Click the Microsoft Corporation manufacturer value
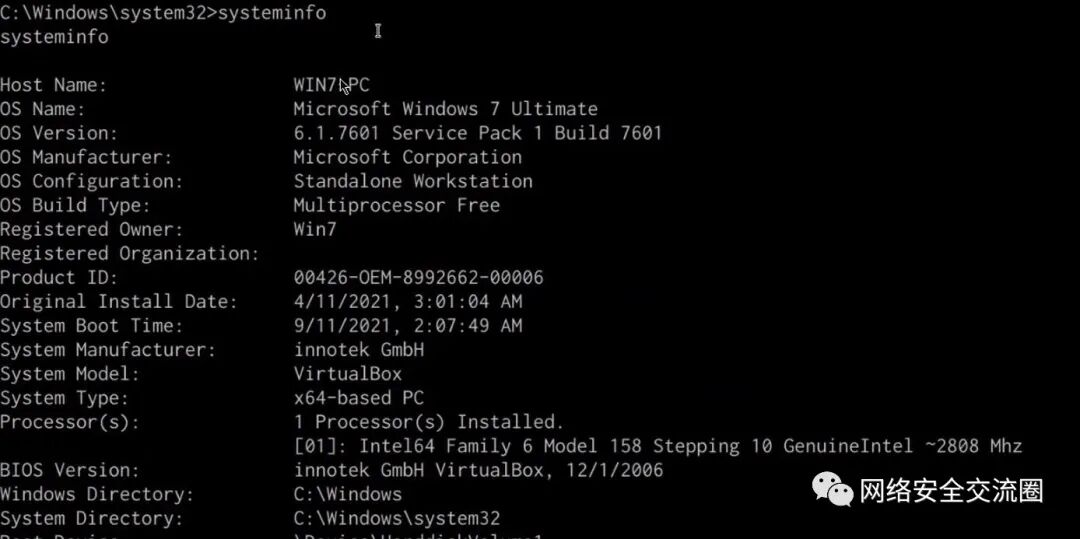The width and height of the screenshot is (1080, 539). (x=407, y=157)
